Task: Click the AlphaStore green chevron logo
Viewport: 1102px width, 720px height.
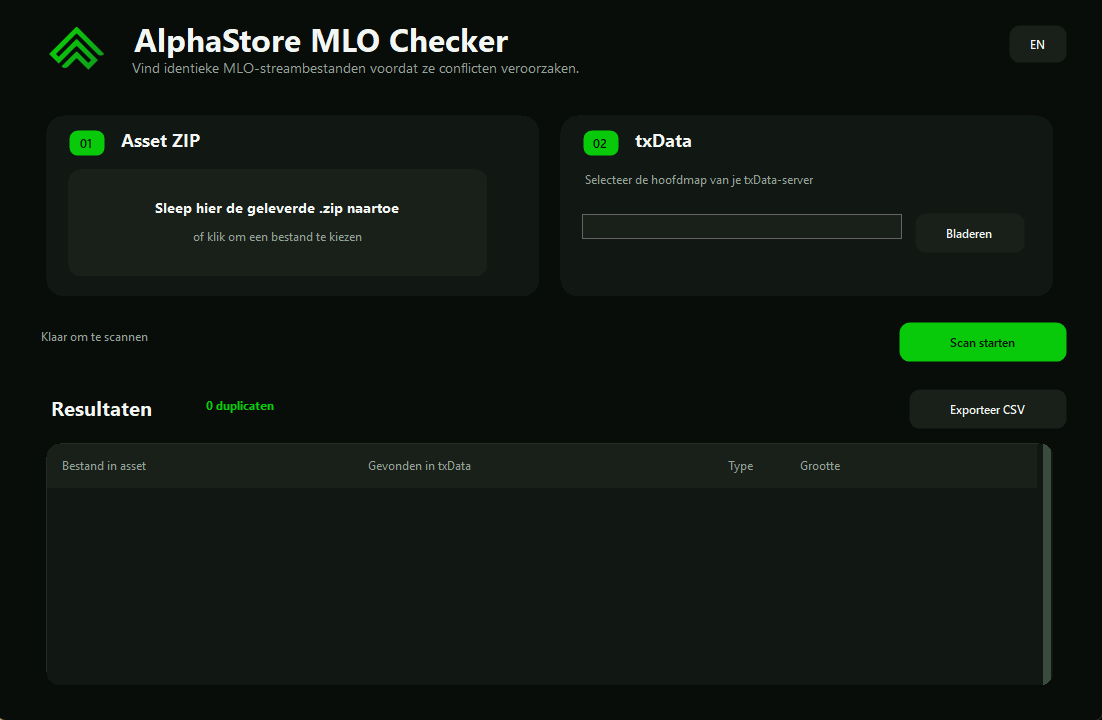Action: click(x=77, y=49)
